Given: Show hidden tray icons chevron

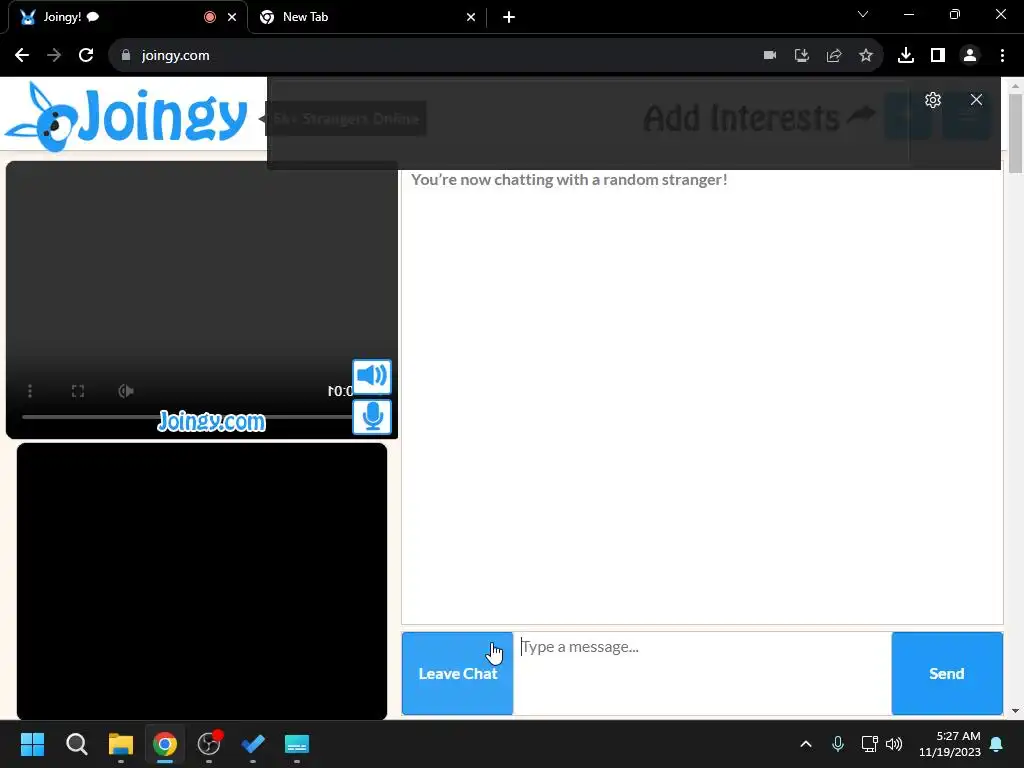Looking at the screenshot, I should pos(806,744).
